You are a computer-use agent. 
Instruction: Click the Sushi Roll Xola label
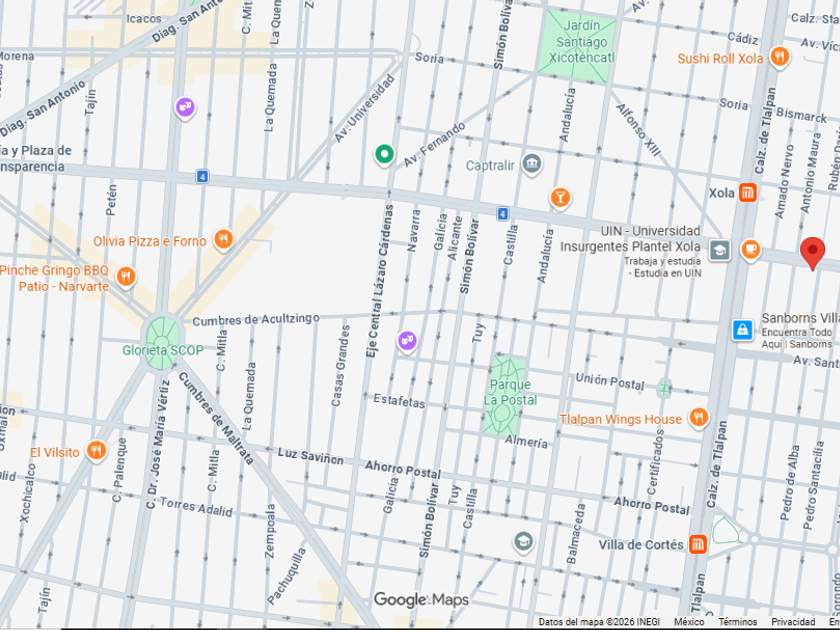tap(720, 58)
